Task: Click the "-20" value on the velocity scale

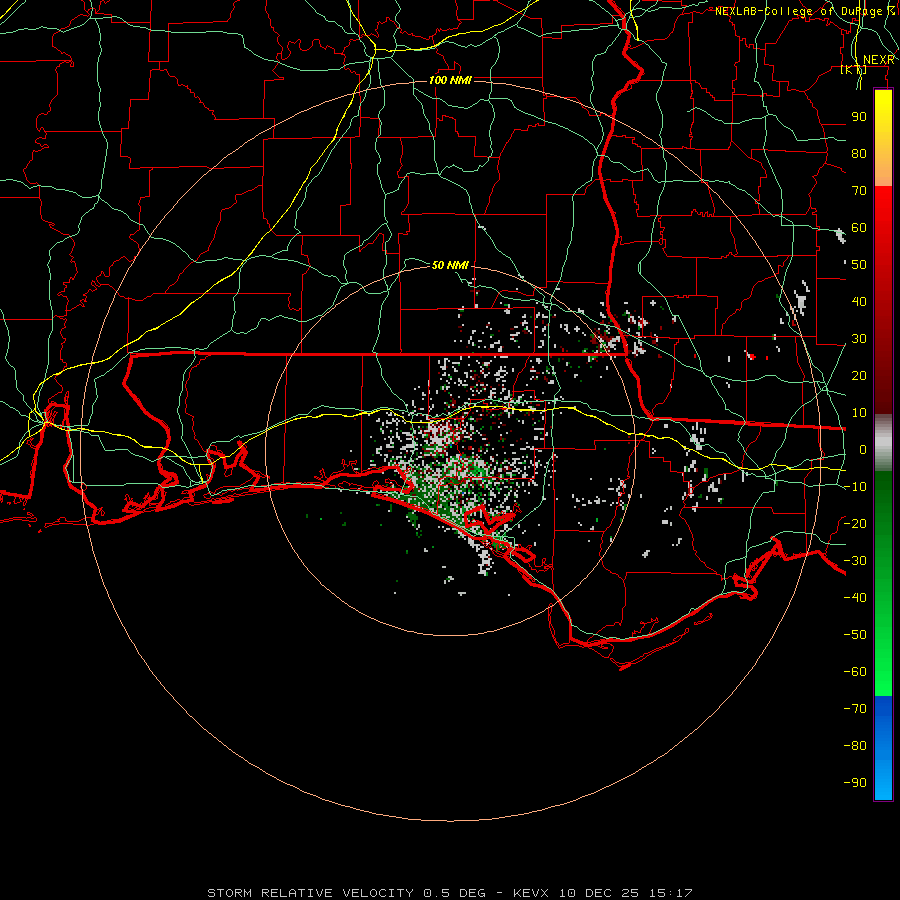Action: point(855,524)
